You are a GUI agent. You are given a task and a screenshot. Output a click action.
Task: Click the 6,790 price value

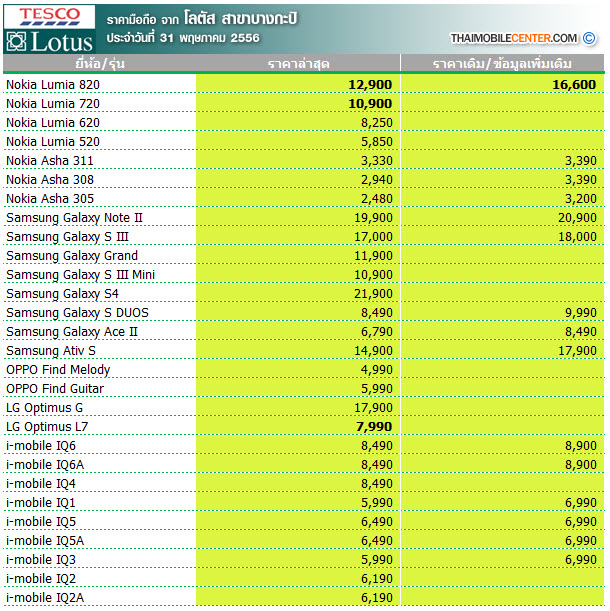pos(377,332)
